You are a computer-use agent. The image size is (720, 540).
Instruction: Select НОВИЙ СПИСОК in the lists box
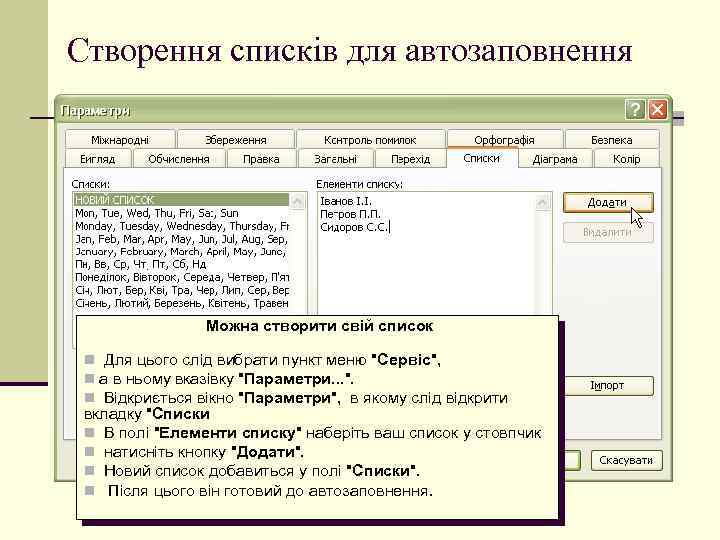[x=181, y=200]
